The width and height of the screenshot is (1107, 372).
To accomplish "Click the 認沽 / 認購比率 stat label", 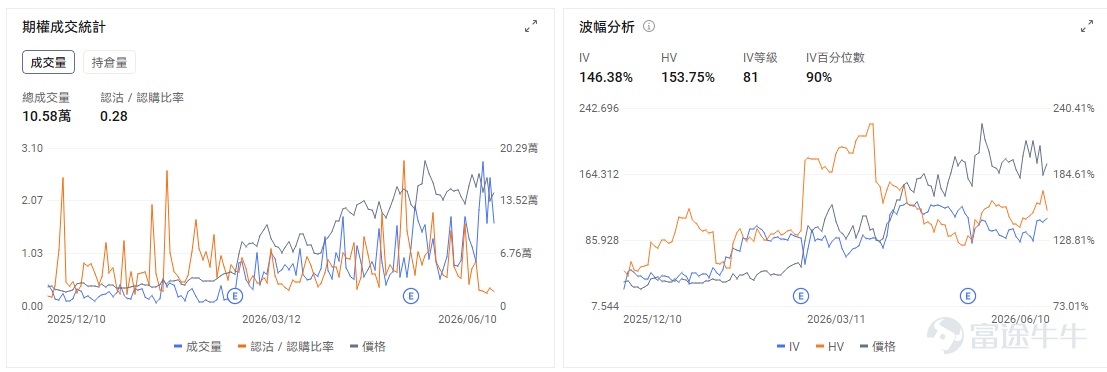I will [142, 97].
